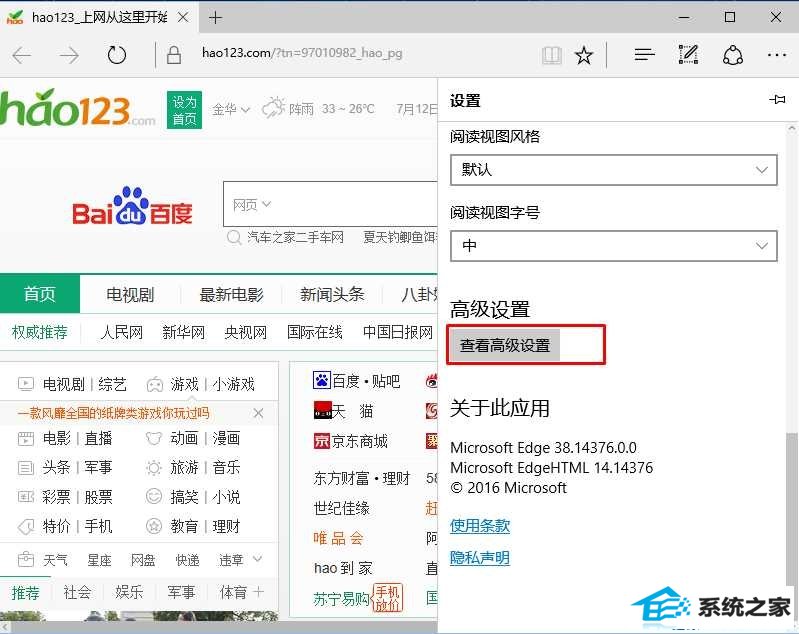Open the 央视网 link
The height and width of the screenshot is (634, 799).
[246, 332]
